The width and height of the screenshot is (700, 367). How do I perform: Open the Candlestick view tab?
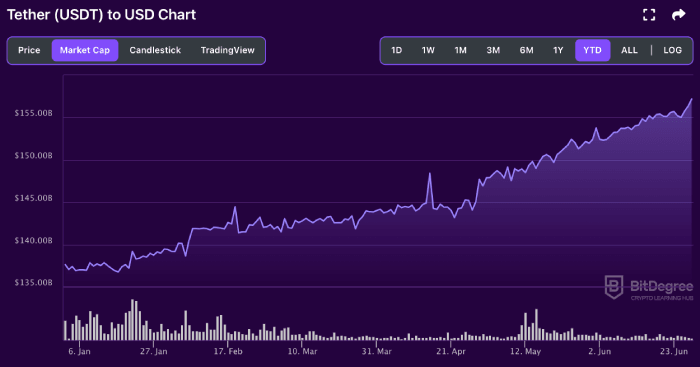coord(155,50)
